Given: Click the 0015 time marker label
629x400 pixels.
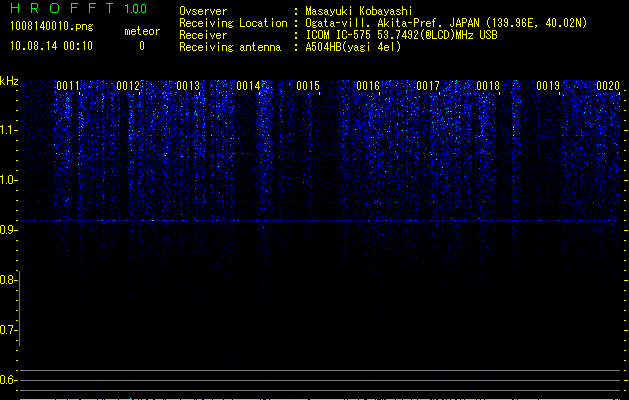Looking at the screenshot, I should click(x=308, y=86).
